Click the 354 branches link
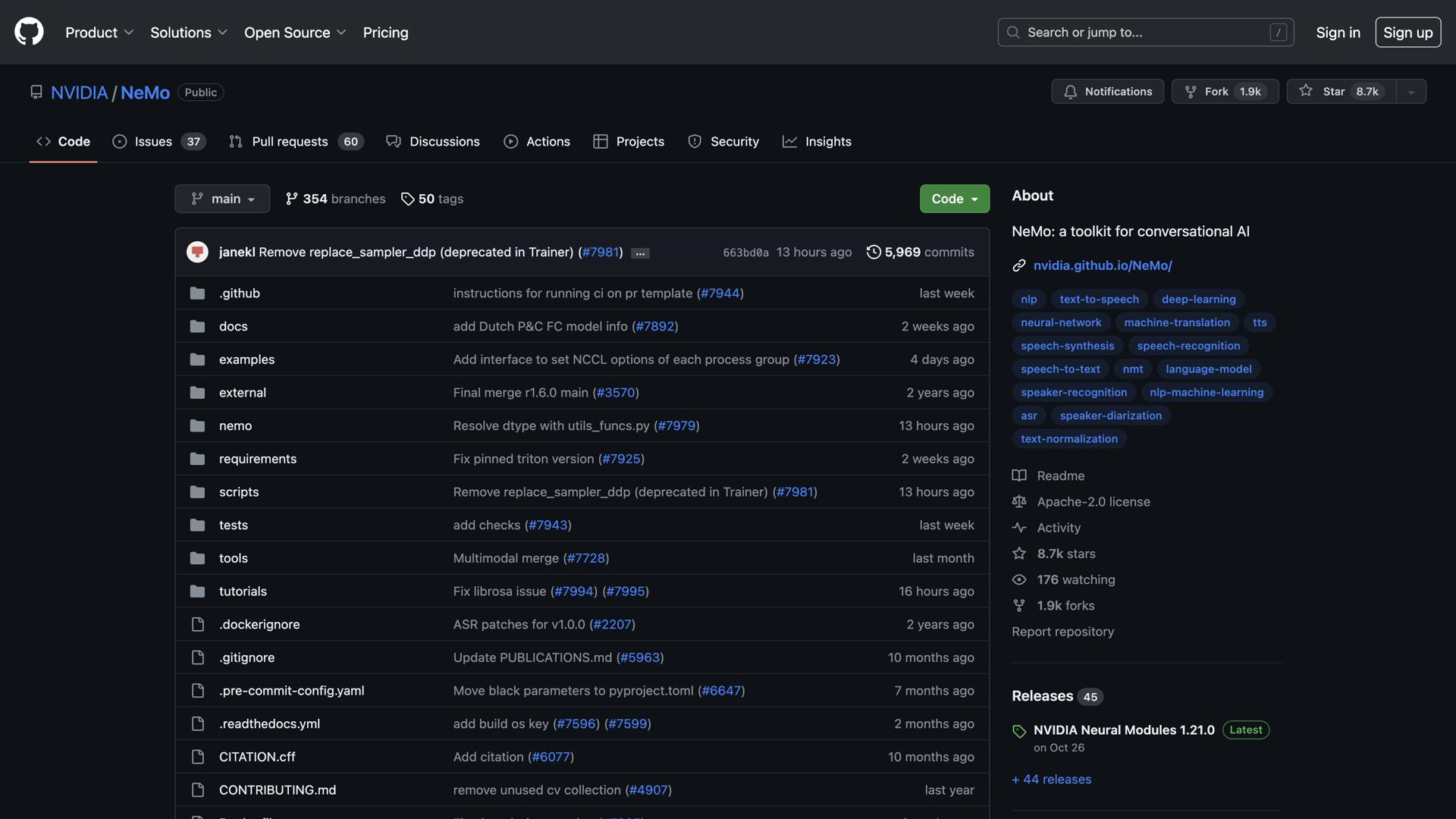Image resolution: width=1456 pixels, height=819 pixels. coord(335,199)
